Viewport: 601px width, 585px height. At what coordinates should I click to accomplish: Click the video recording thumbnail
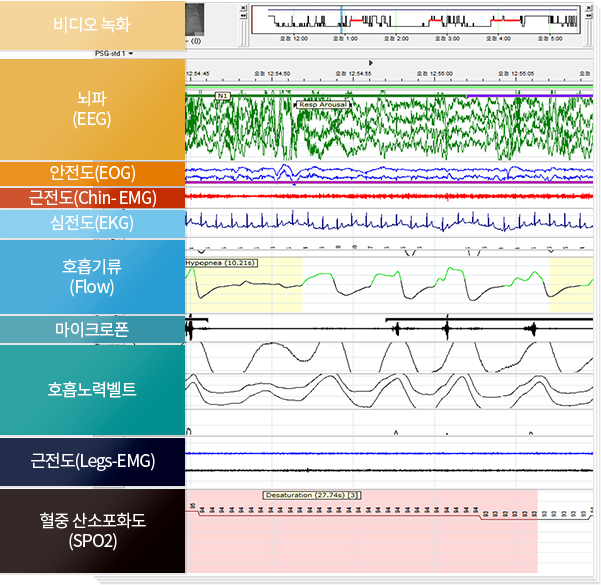click(195, 20)
